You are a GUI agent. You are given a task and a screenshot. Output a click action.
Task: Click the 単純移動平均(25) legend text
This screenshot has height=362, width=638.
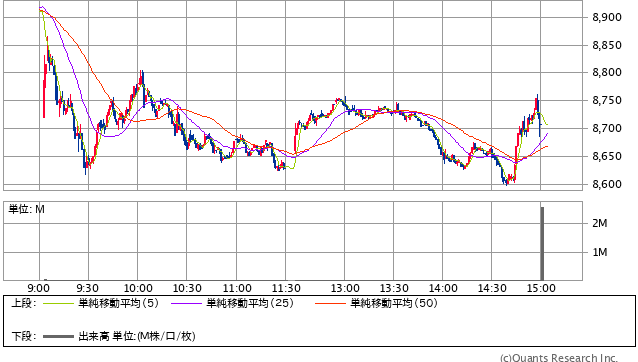(250, 303)
